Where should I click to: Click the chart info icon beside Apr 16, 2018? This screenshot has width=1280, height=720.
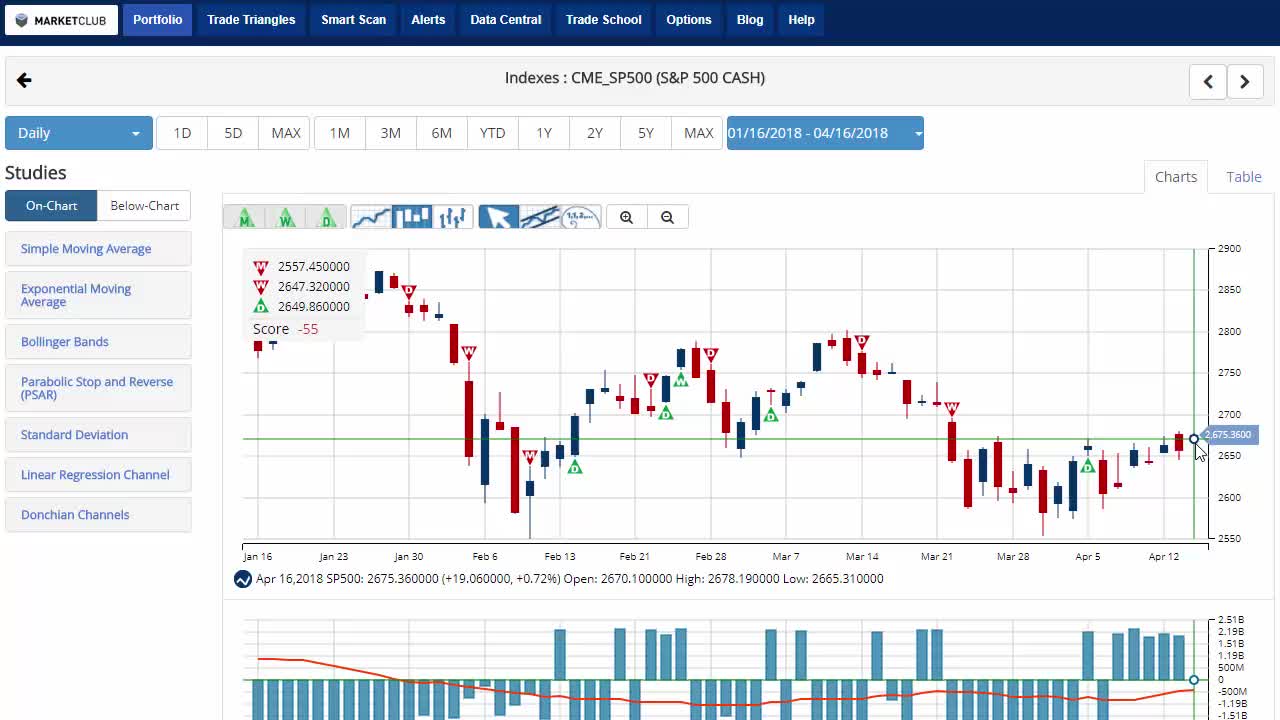242,579
